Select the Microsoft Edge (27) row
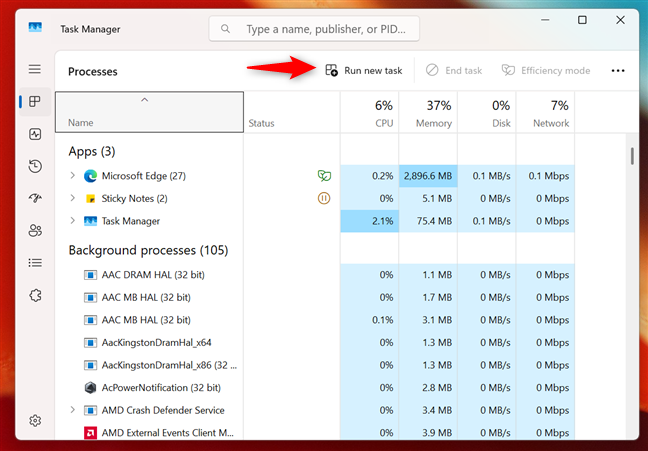The image size is (648, 451). click(315, 176)
